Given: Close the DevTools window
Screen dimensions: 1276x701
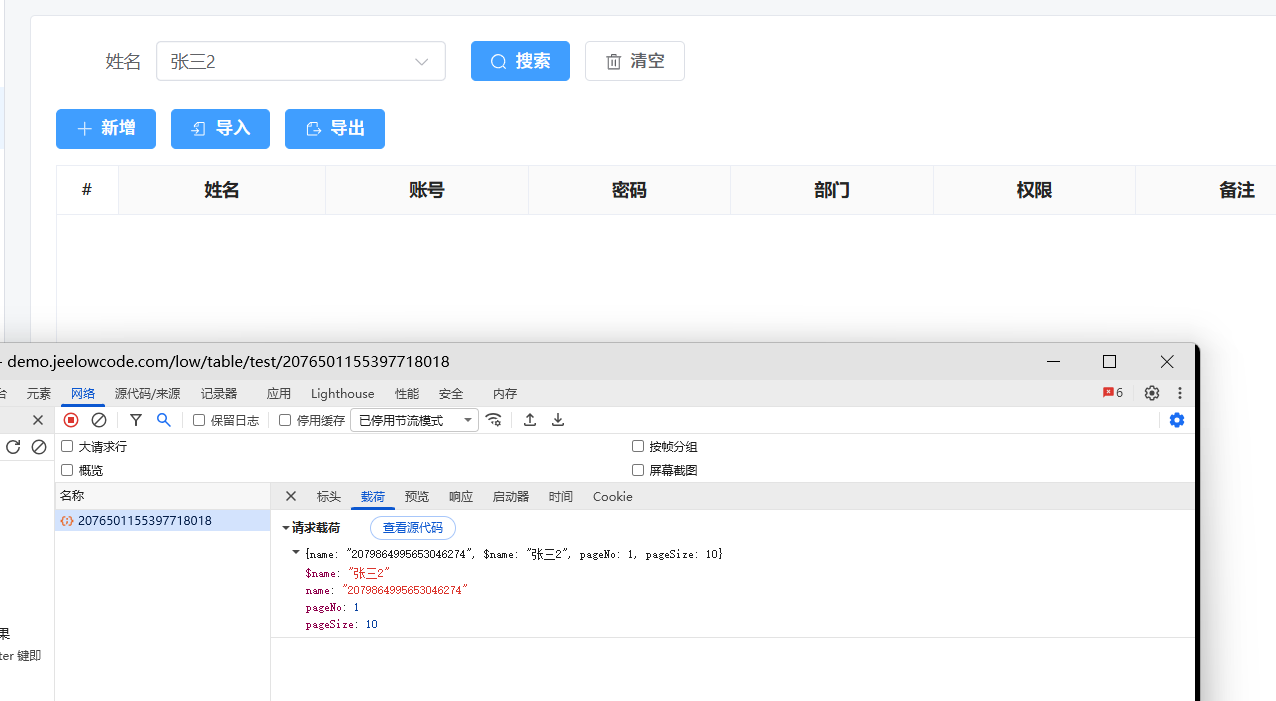Looking at the screenshot, I should pos(1167,361).
